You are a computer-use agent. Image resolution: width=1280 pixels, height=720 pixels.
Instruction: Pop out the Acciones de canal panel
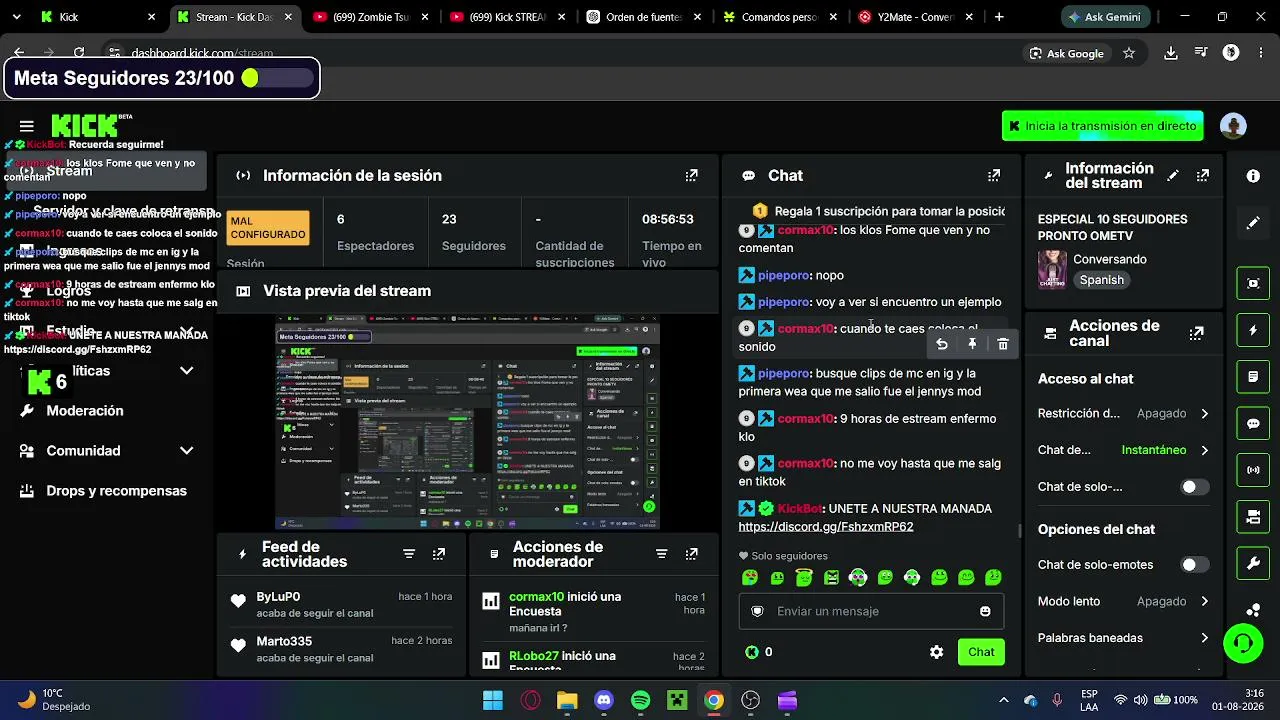[1196, 333]
